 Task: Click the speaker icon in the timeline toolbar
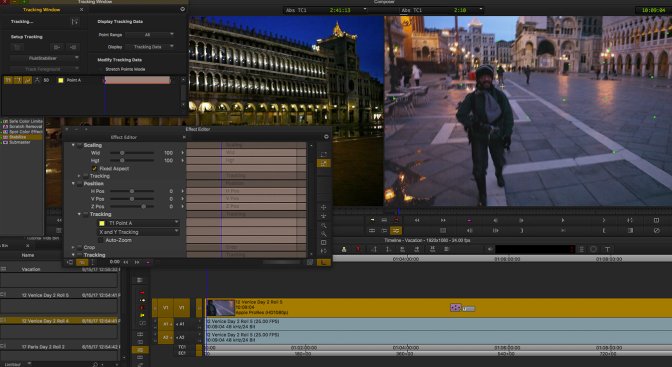tap(490, 249)
